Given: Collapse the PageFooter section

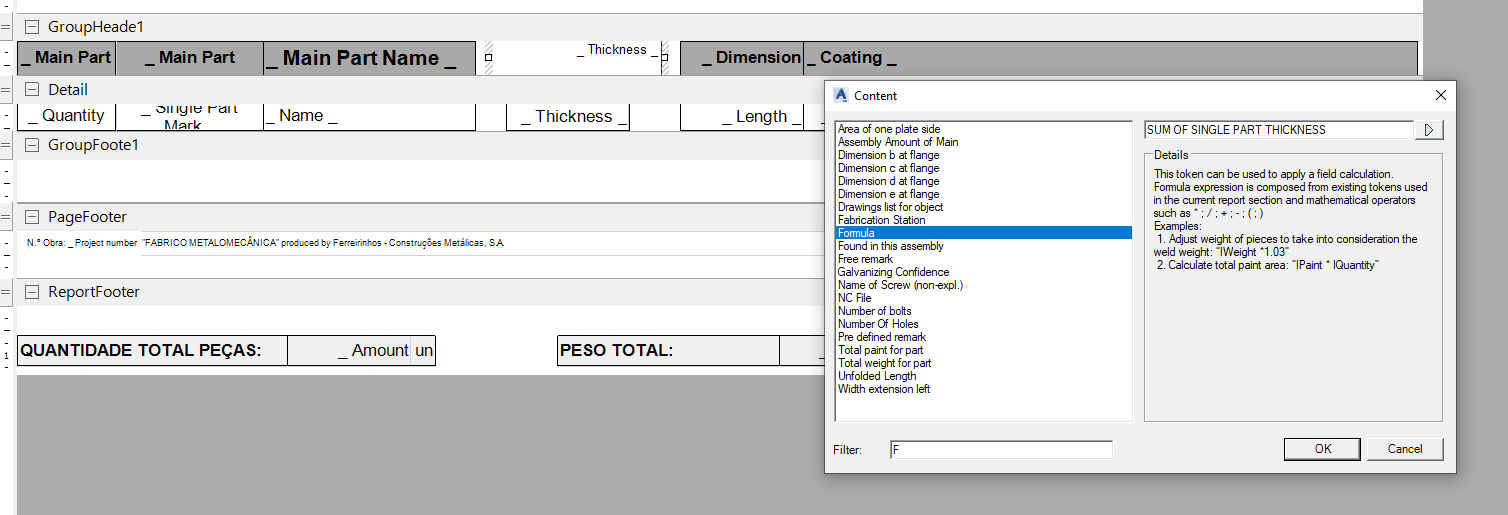Looking at the screenshot, I should click(32, 217).
